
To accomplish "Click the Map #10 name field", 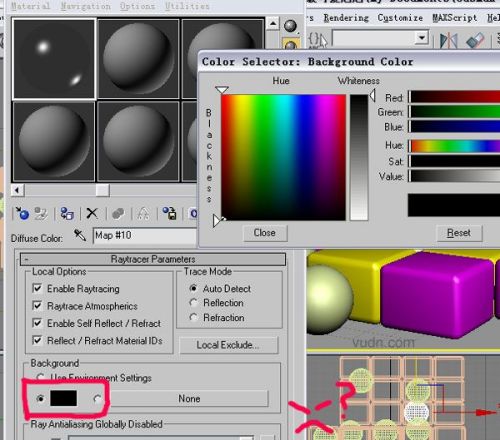I will [145, 235].
